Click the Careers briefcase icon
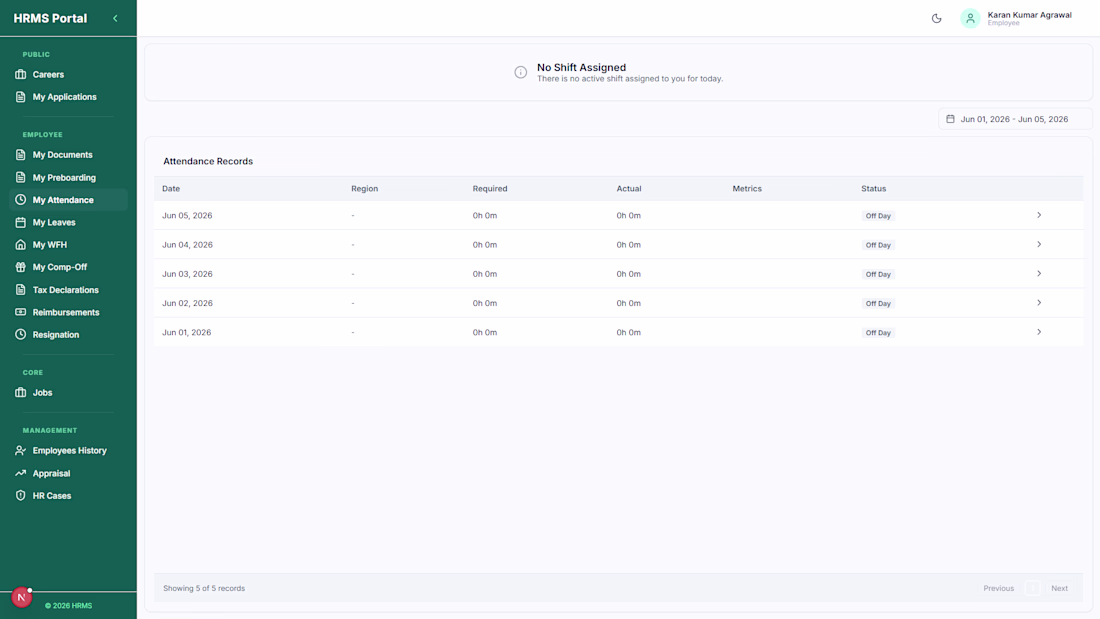Viewport: 1100px width, 619px height. click(20, 74)
